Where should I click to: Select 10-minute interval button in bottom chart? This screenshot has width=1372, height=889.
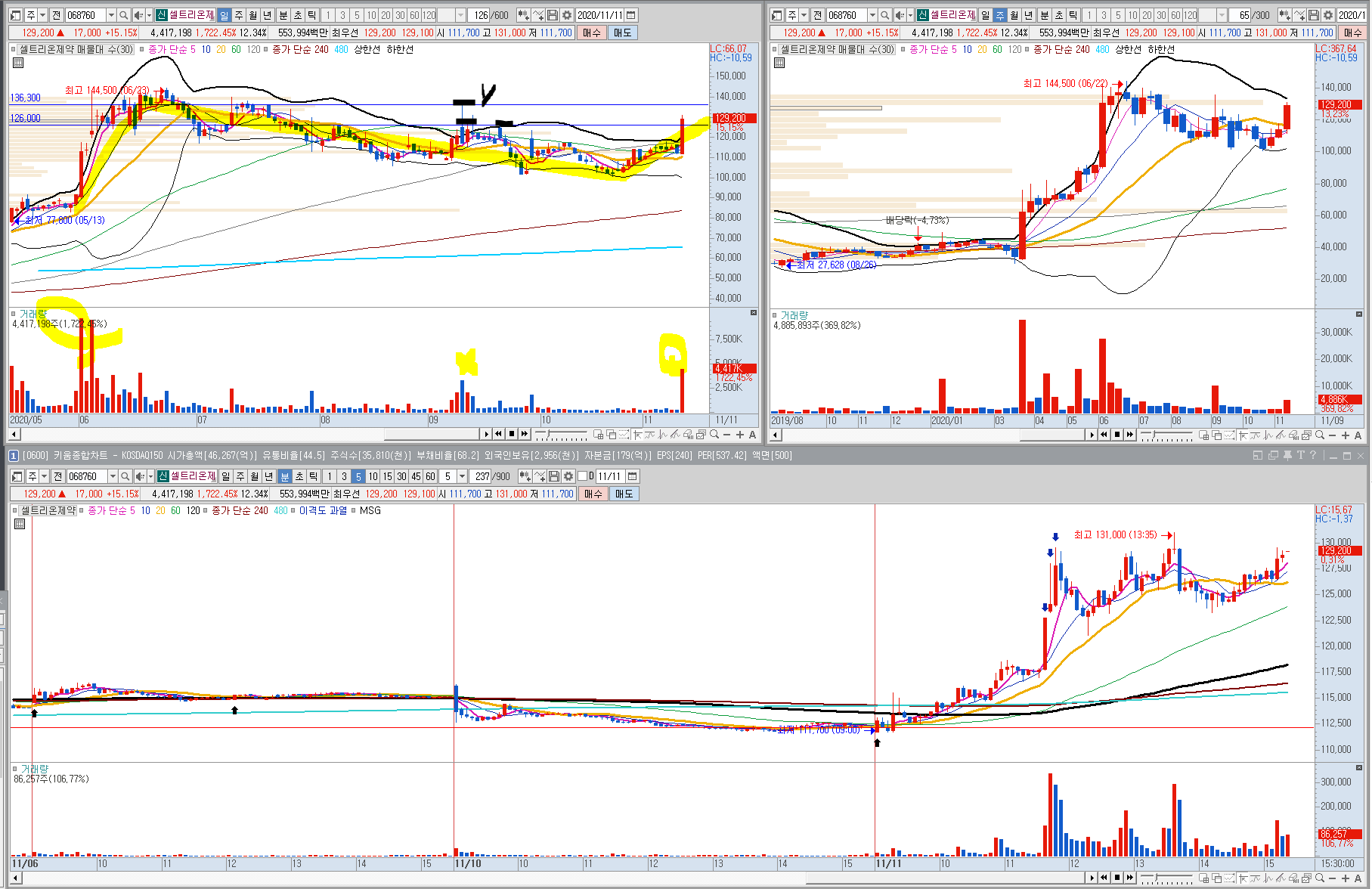click(x=373, y=476)
